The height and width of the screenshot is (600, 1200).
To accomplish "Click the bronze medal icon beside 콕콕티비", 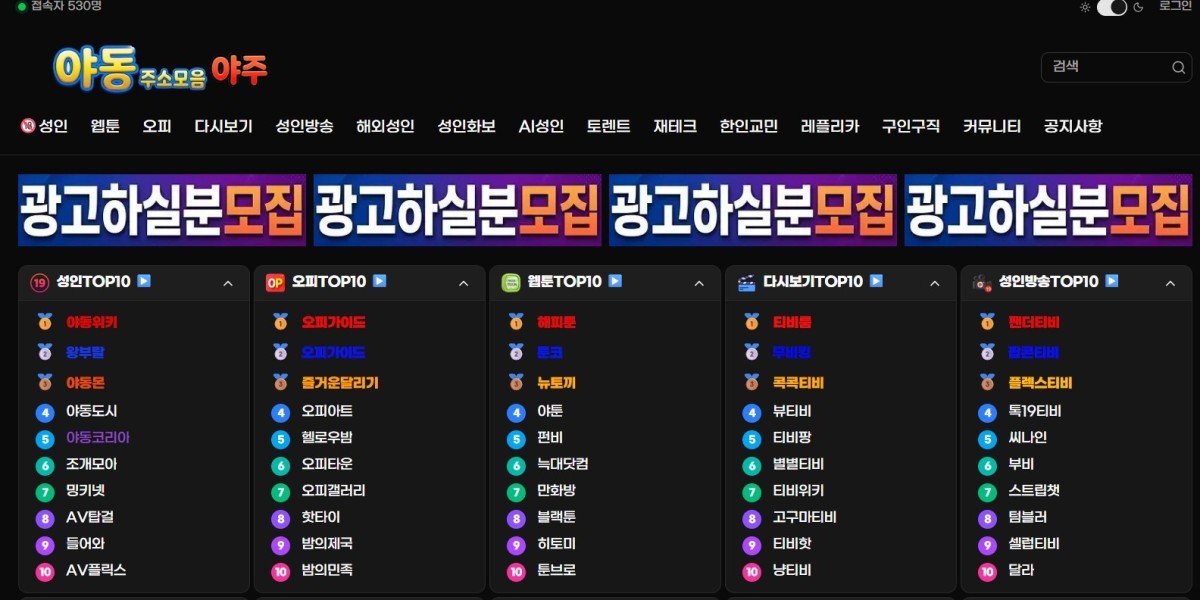I will coord(752,382).
